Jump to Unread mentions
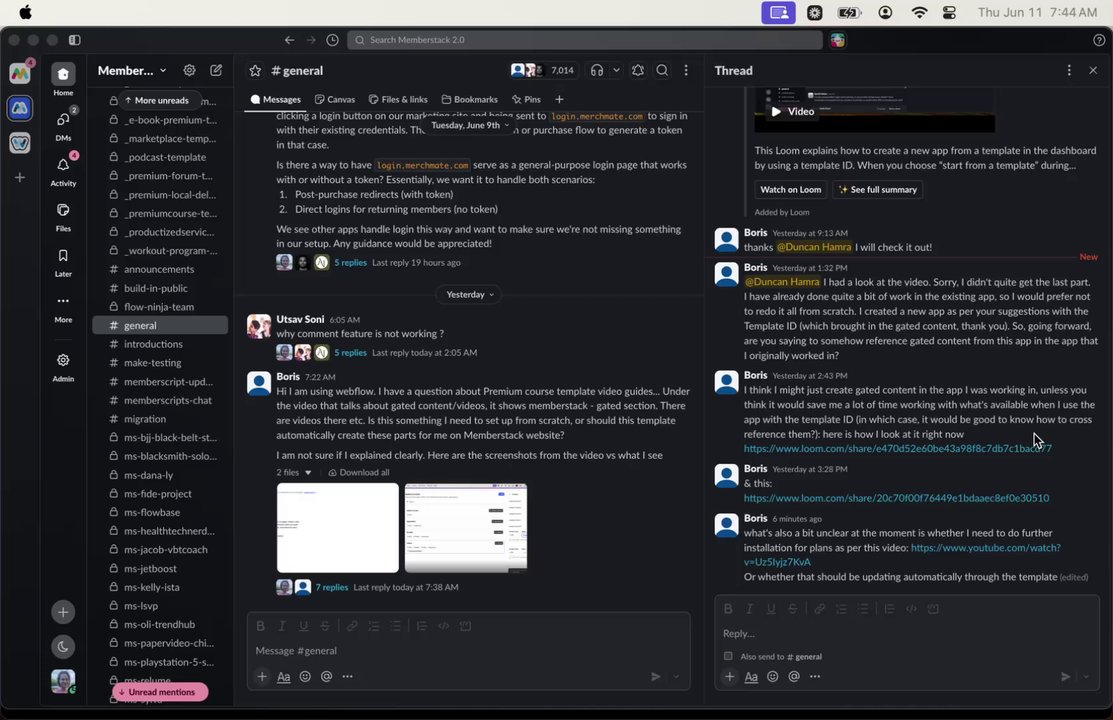 (x=160, y=692)
